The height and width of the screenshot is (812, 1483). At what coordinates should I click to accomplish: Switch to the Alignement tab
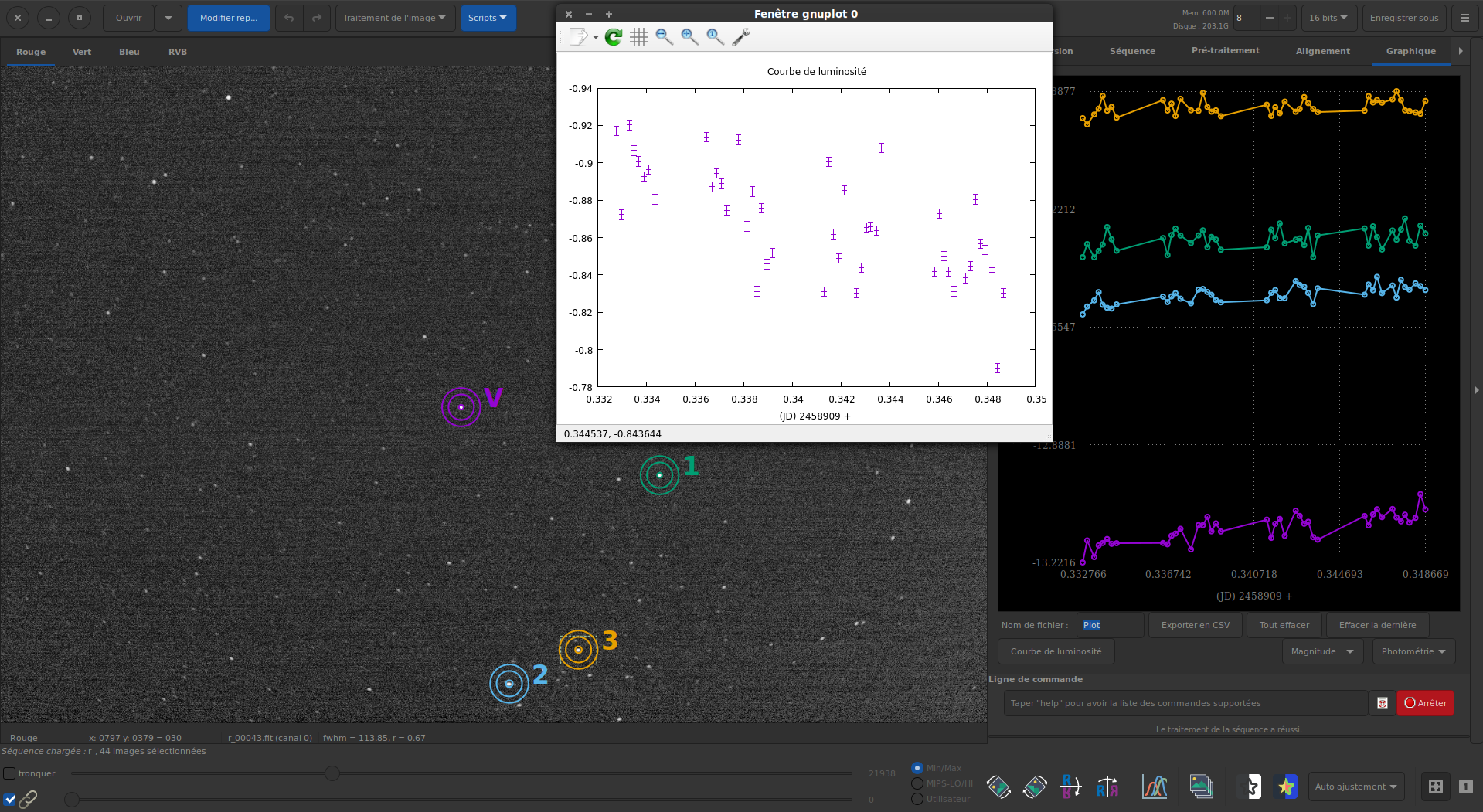pyautogui.click(x=1322, y=51)
